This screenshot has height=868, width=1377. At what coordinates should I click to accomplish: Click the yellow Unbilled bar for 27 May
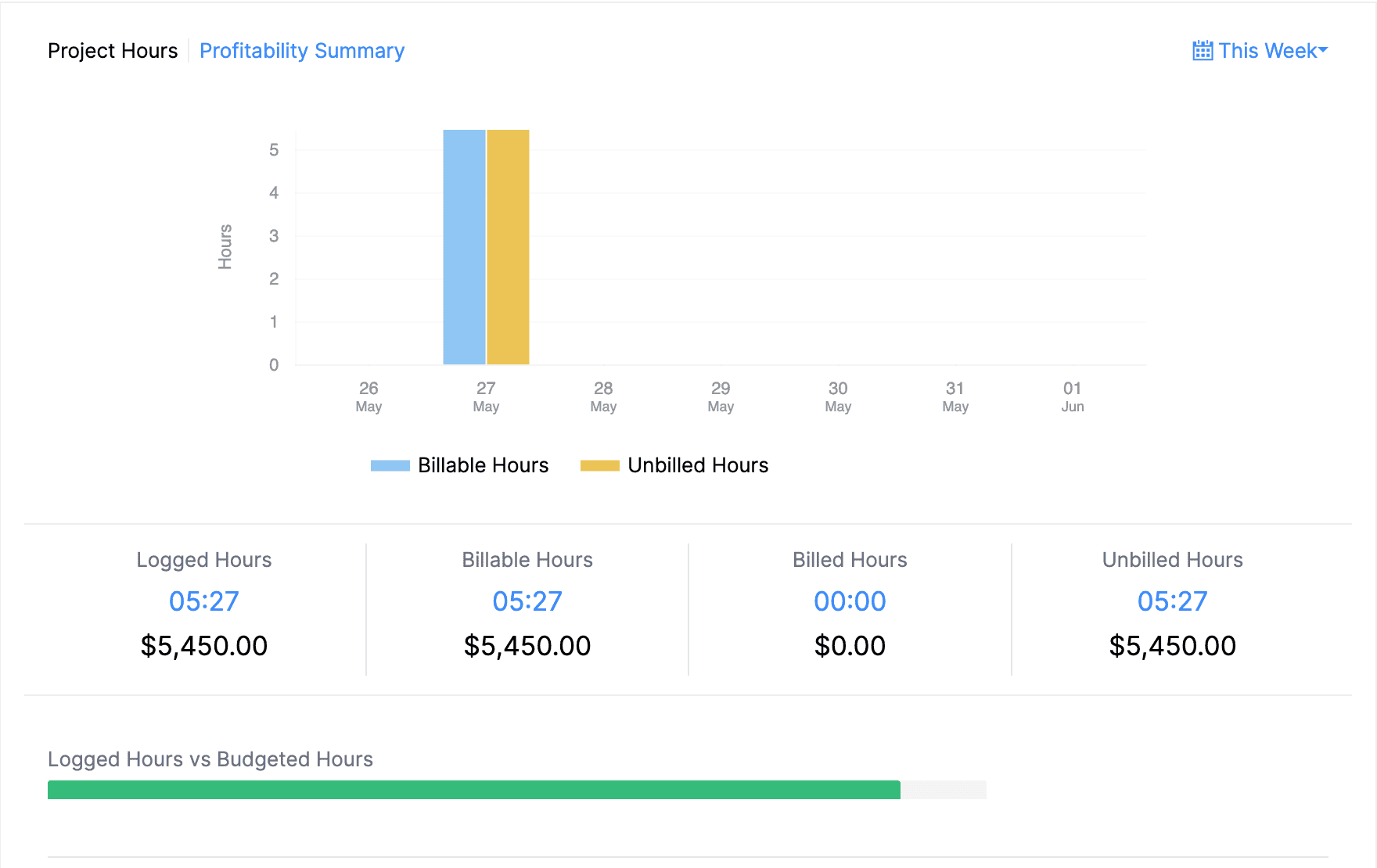[x=508, y=247]
